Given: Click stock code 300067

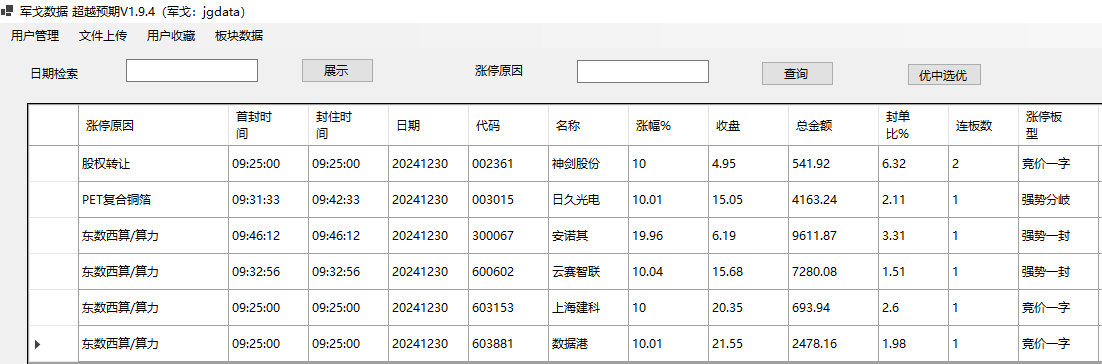Looking at the screenshot, I should [509, 235].
